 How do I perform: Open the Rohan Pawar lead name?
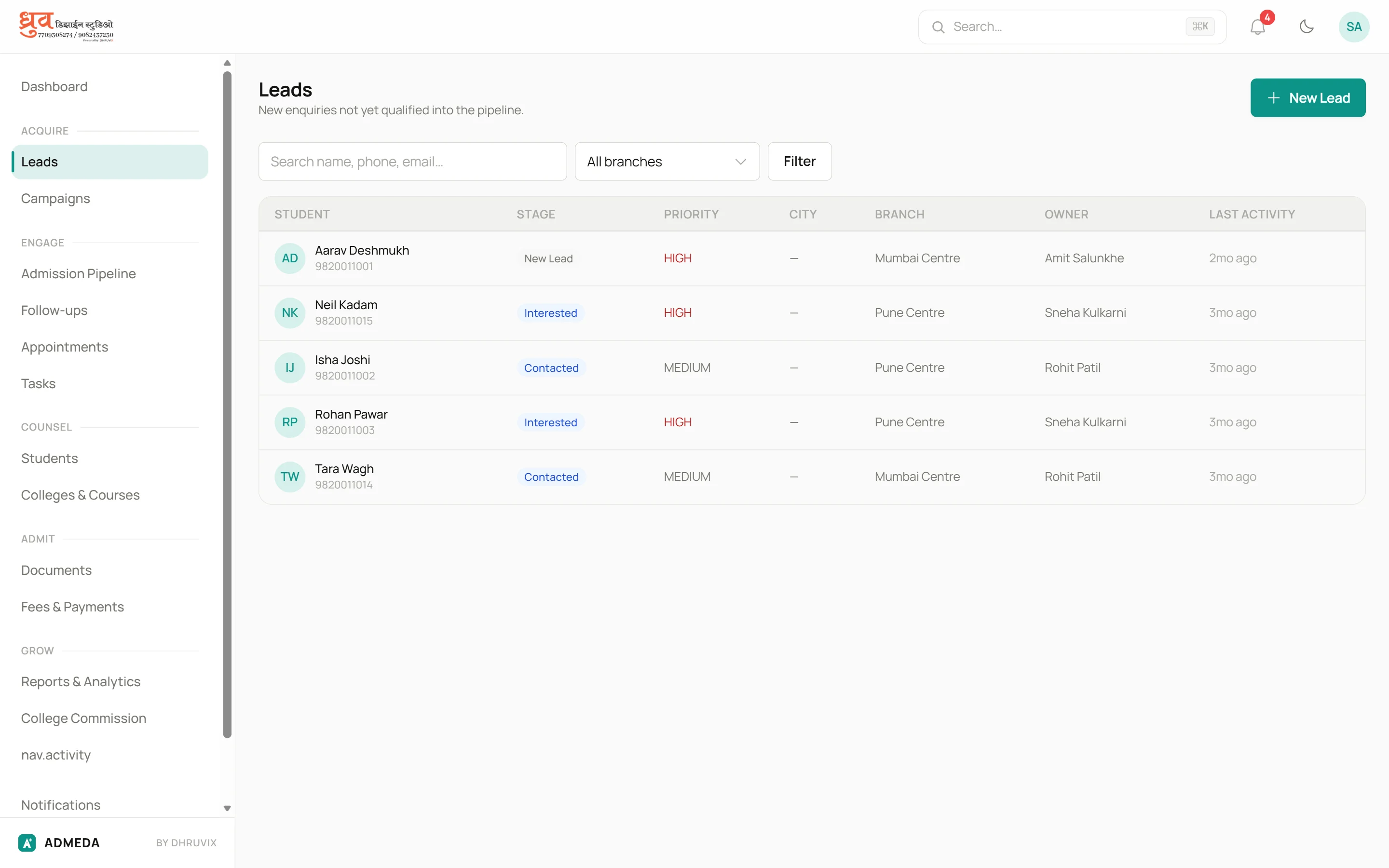point(351,415)
